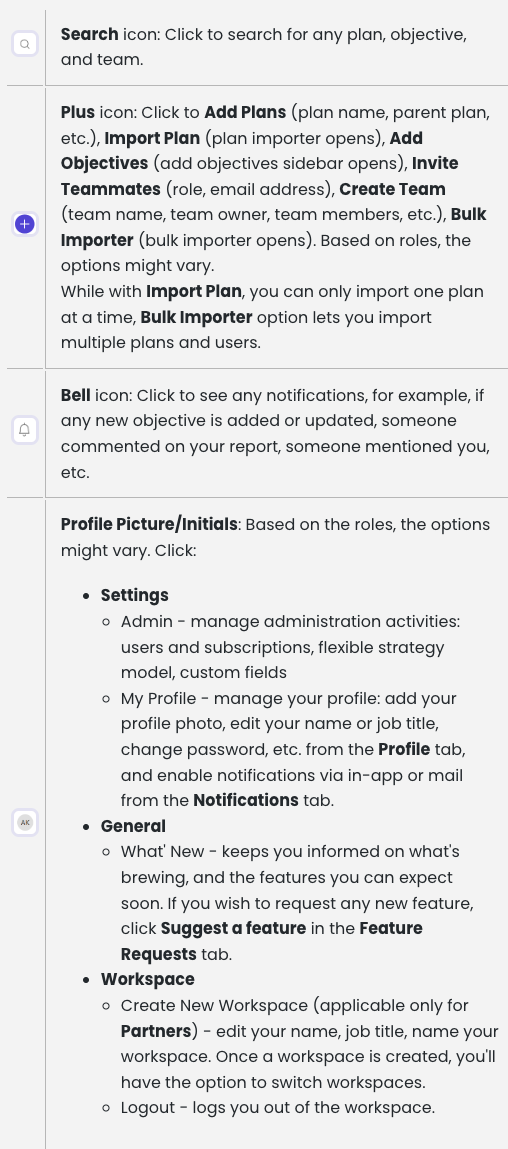The width and height of the screenshot is (508, 1149).
Task: Click the 'Create New Workspace' sub-bullet text
Action: [204, 1005]
